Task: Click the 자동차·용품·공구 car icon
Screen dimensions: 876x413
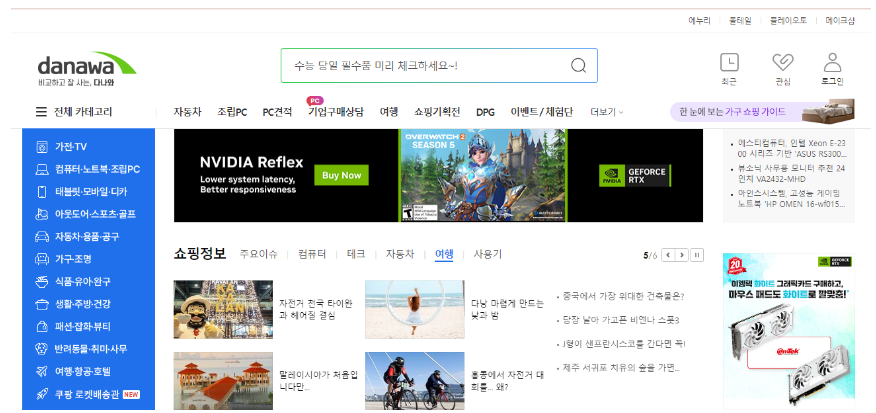Action: coord(41,236)
